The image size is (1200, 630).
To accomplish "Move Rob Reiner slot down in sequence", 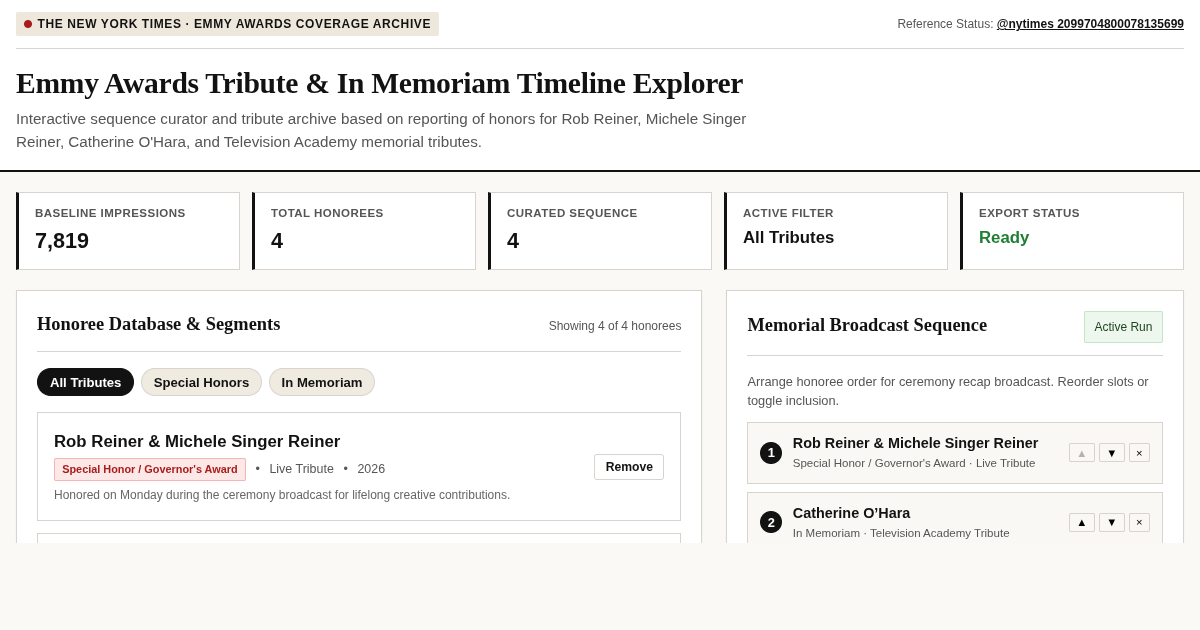I will click(x=1112, y=453).
